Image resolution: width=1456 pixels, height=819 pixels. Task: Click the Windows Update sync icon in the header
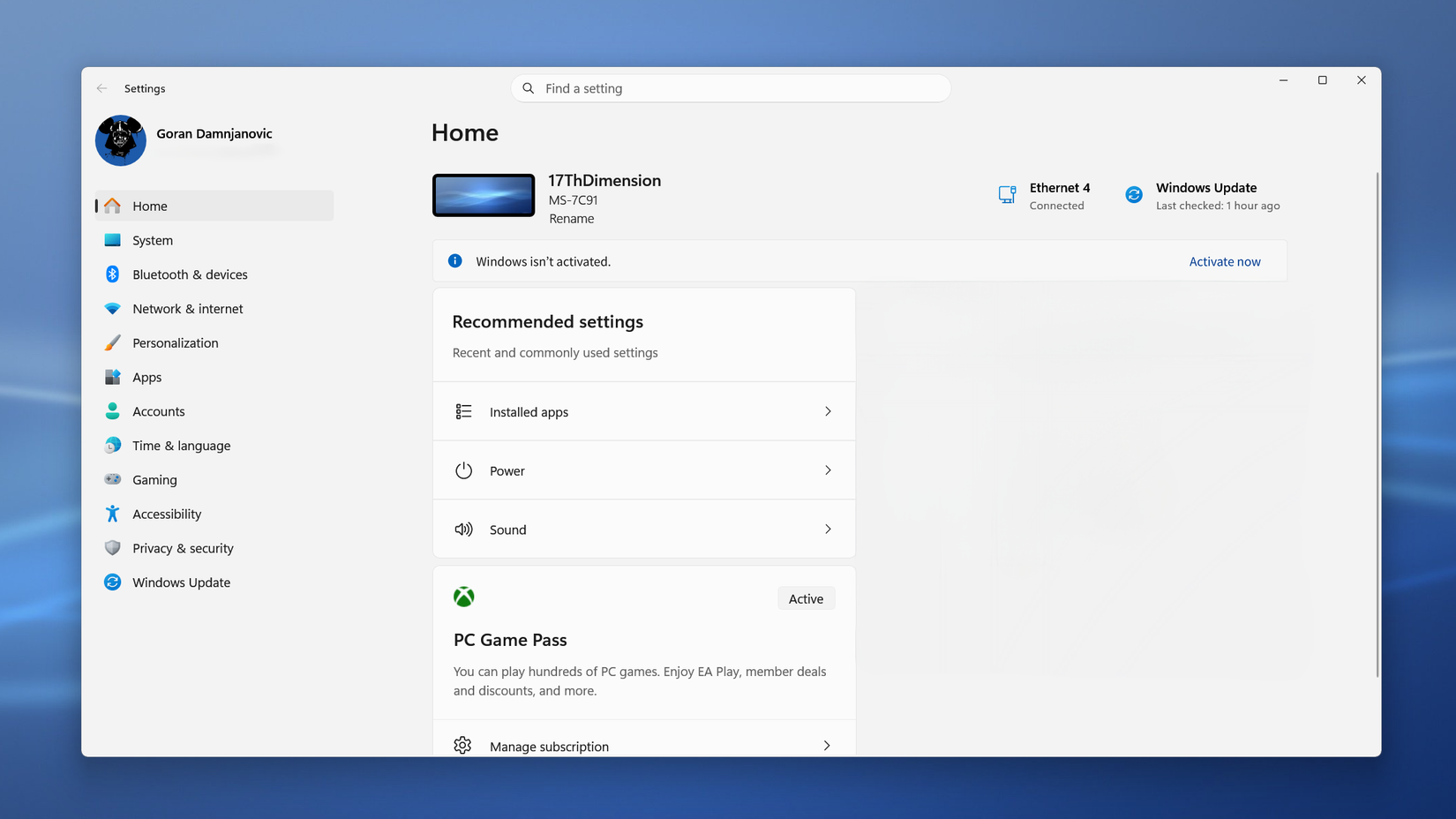[1134, 194]
